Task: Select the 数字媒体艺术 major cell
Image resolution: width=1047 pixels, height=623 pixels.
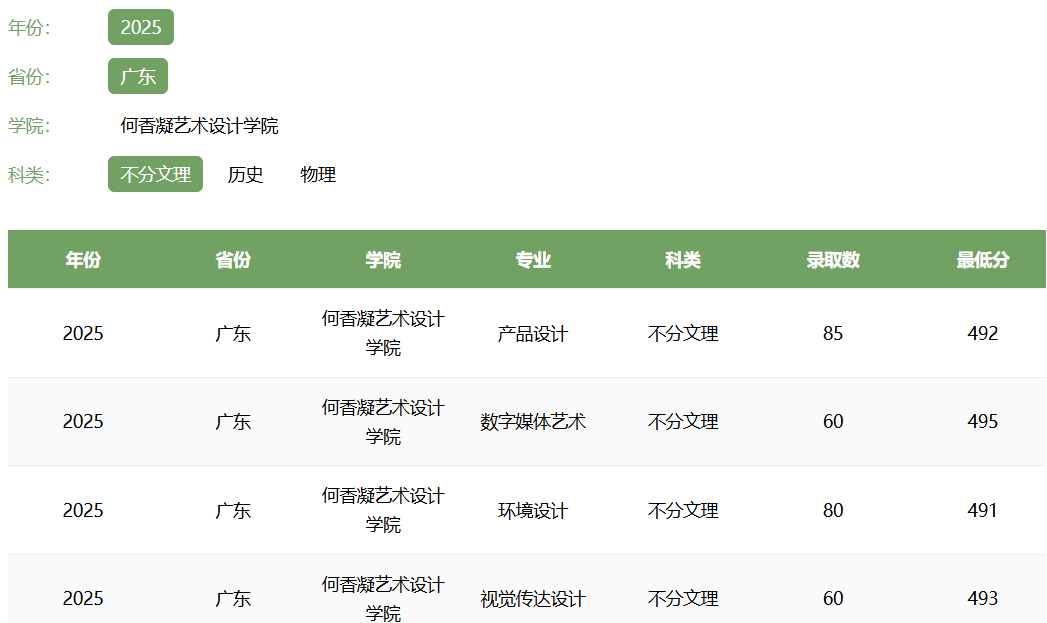Action: point(533,421)
